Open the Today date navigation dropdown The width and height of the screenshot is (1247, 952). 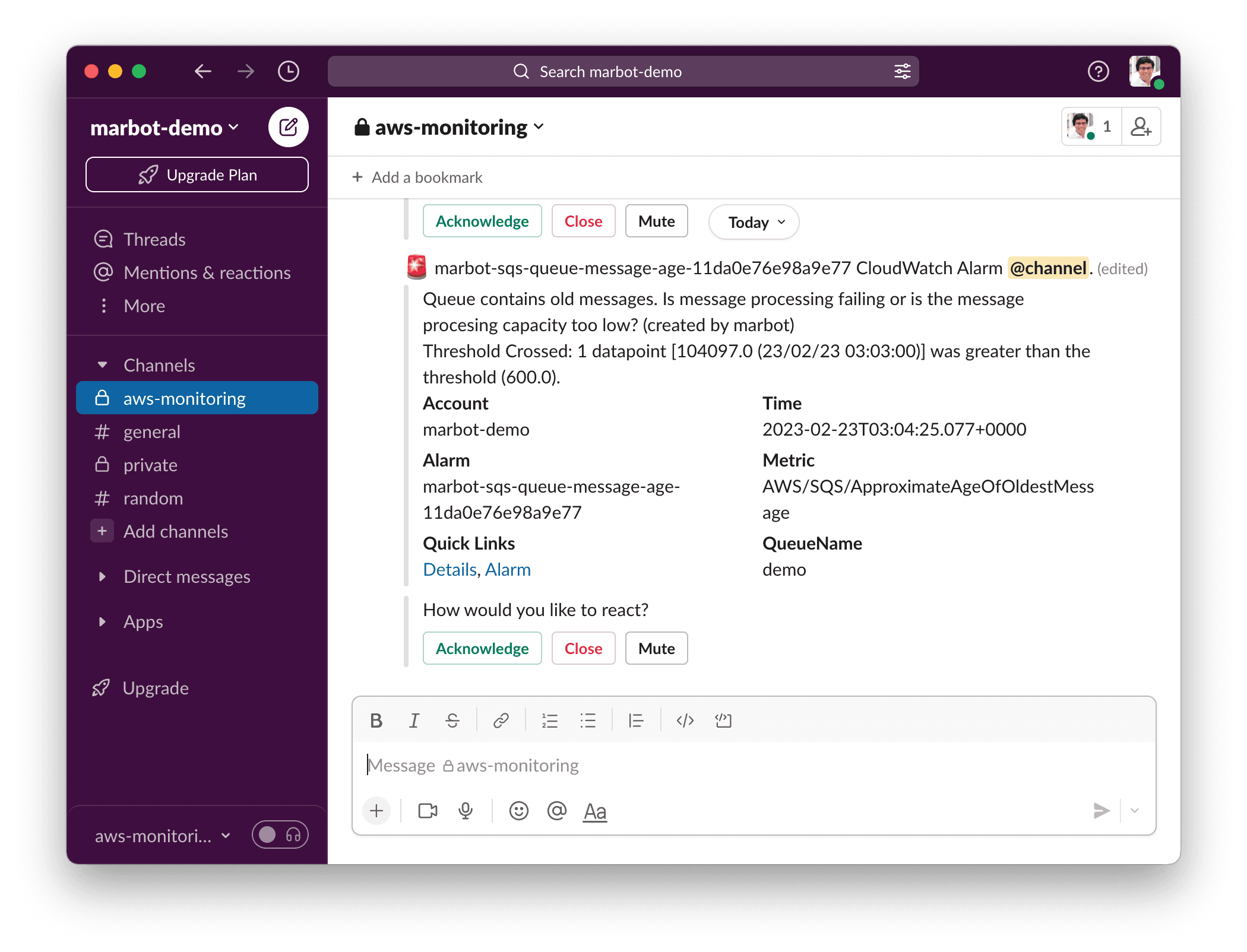(753, 222)
